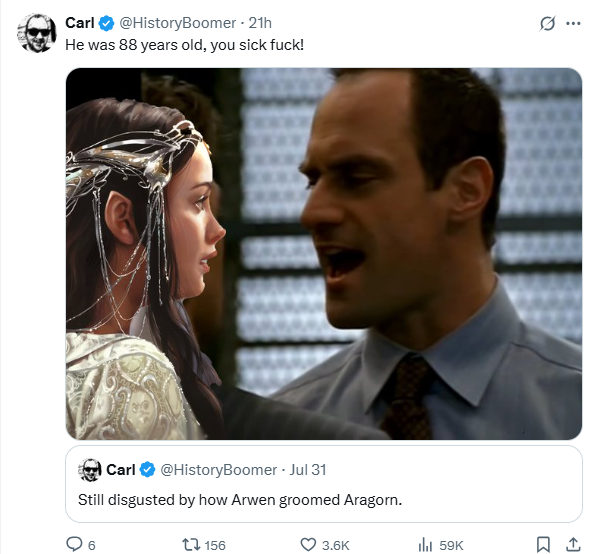Click the Carl display name on the main tweet
Image resolution: width=599 pixels, height=554 pixels.
[x=80, y=23]
